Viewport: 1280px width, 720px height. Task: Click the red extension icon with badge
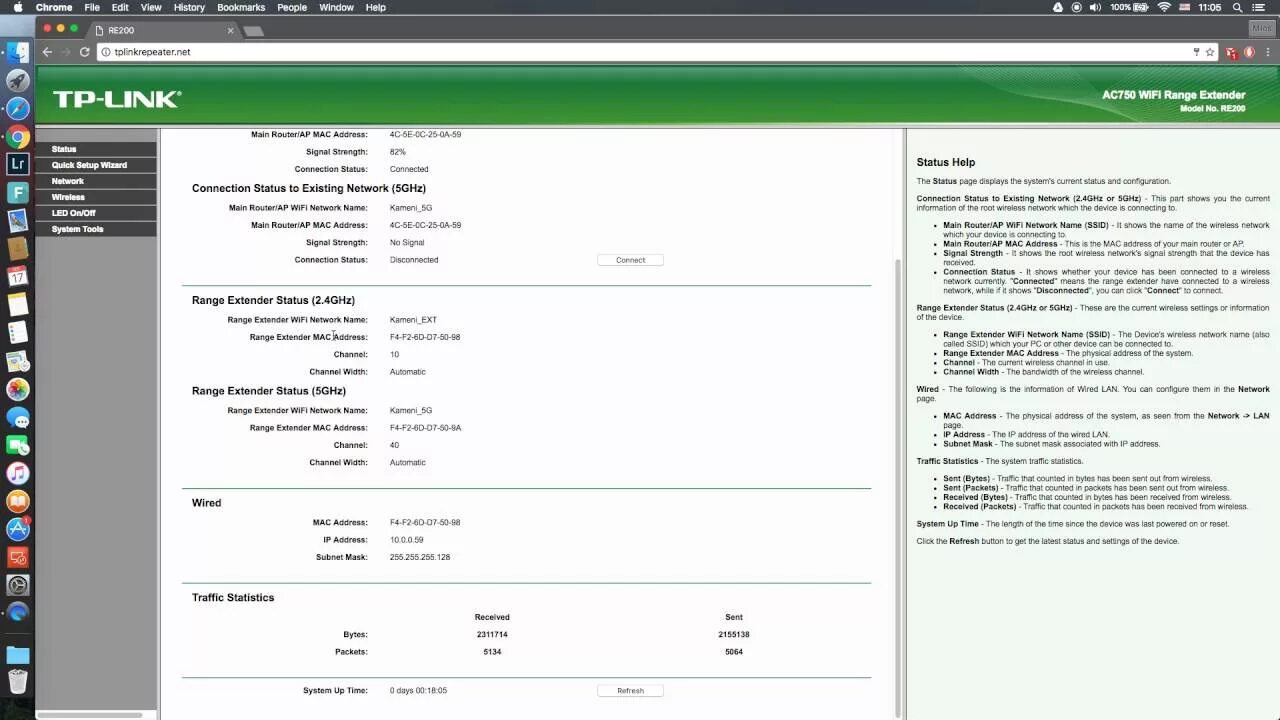pos(1233,52)
